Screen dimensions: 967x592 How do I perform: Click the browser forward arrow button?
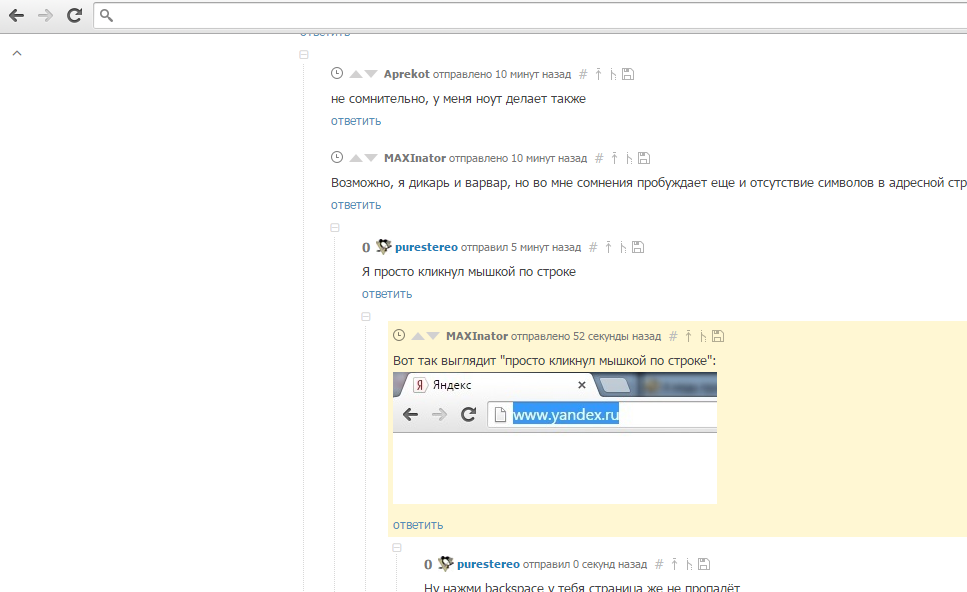tap(45, 15)
